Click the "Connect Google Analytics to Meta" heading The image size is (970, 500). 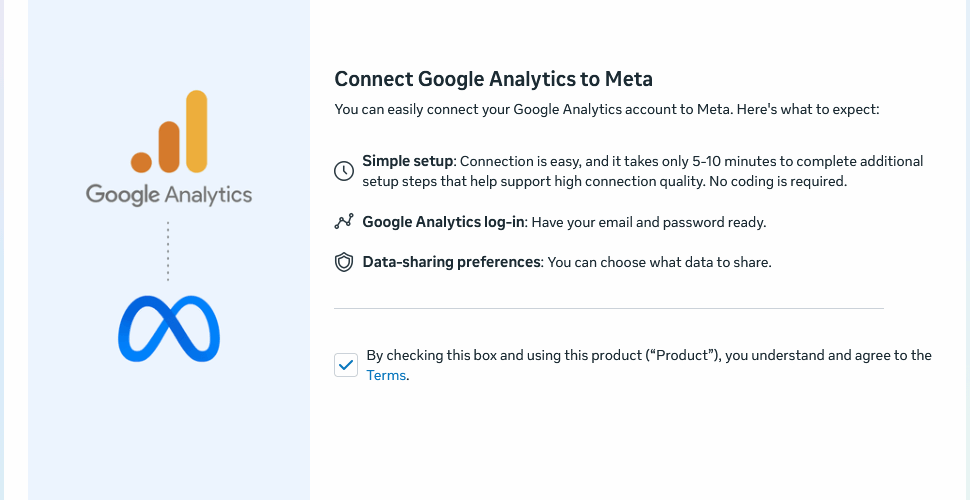(493, 79)
